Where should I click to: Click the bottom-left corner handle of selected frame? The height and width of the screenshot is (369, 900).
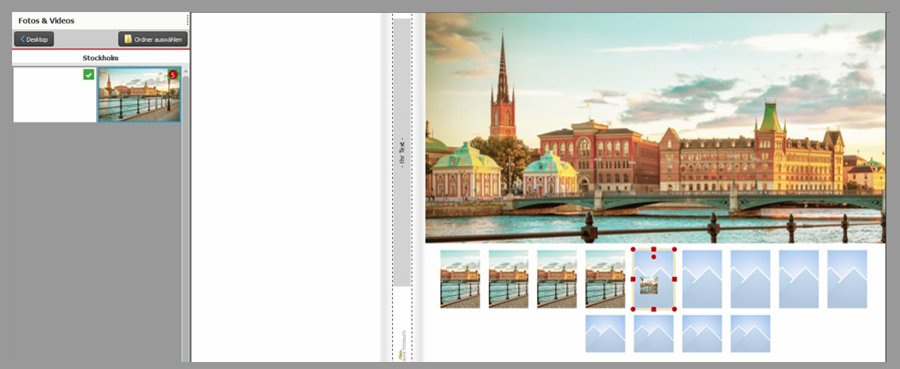(633, 309)
